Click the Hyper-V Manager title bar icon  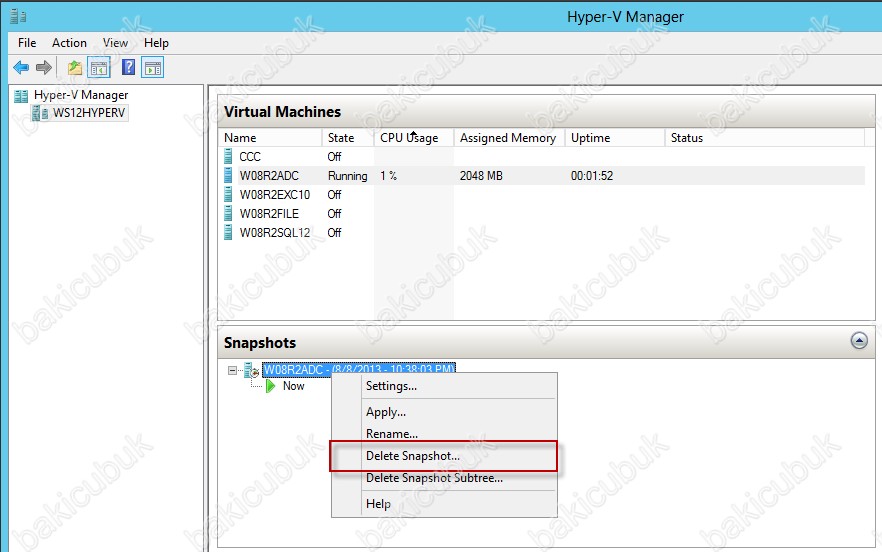[18, 16]
